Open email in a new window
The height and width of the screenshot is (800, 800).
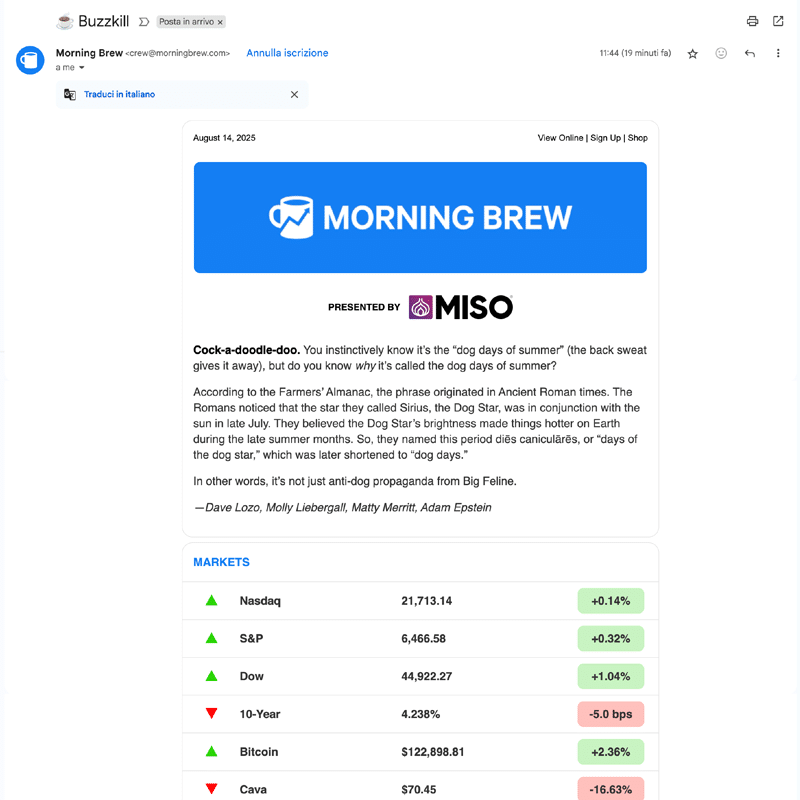778,21
